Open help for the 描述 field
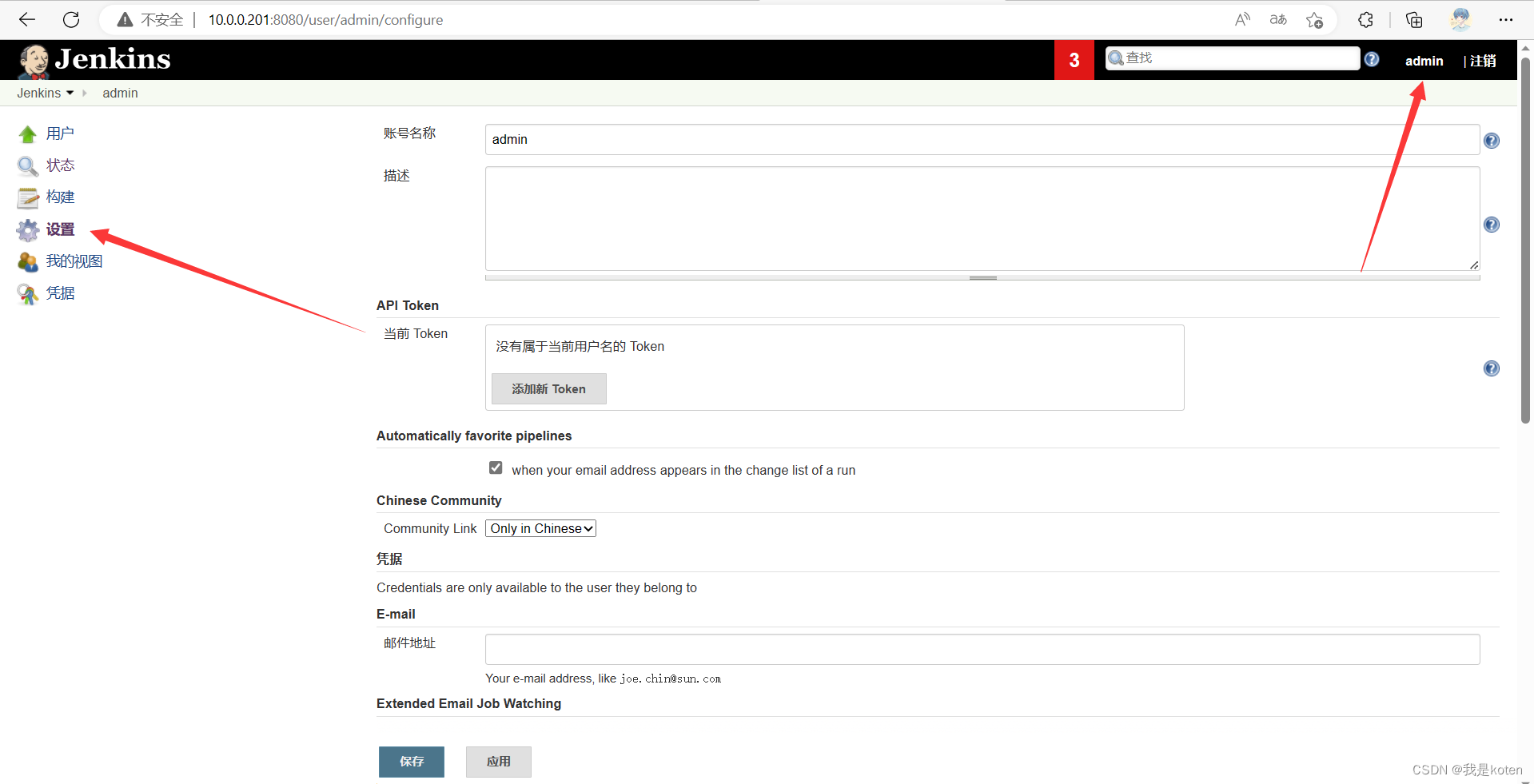The width and height of the screenshot is (1534, 784). pyautogui.click(x=1492, y=225)
